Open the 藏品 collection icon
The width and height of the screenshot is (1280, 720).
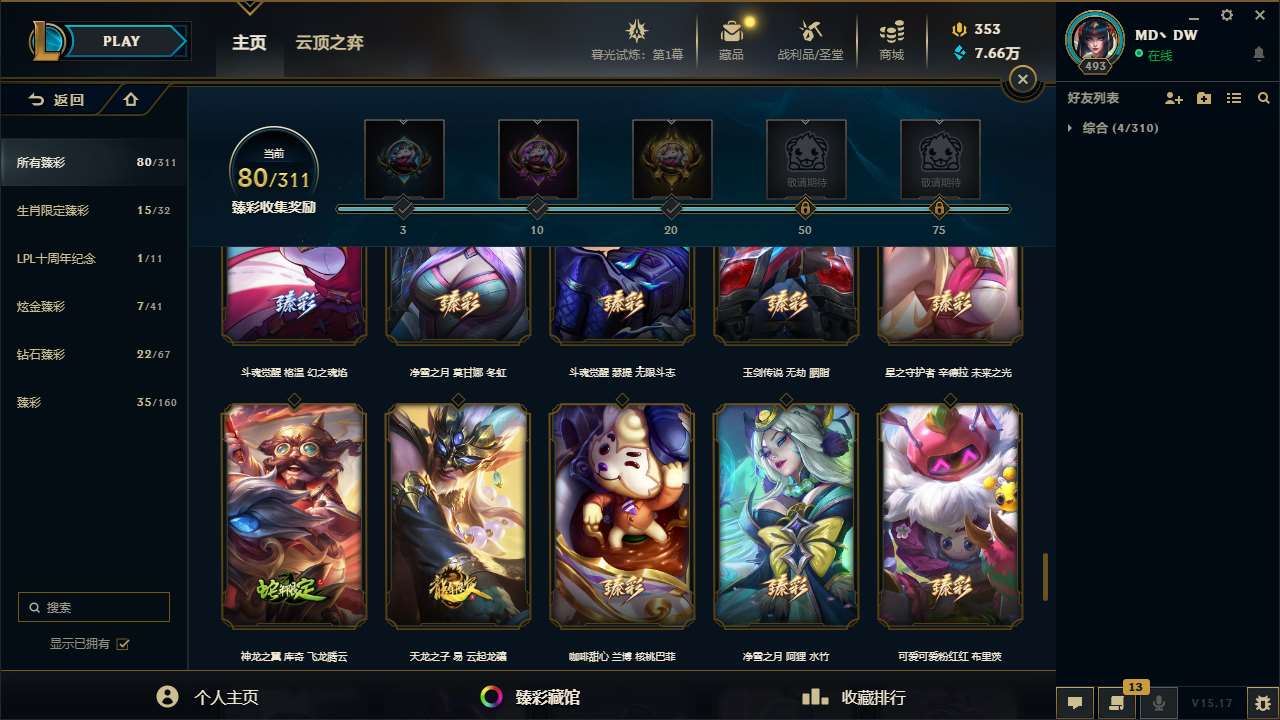click(x=732, y=40)
